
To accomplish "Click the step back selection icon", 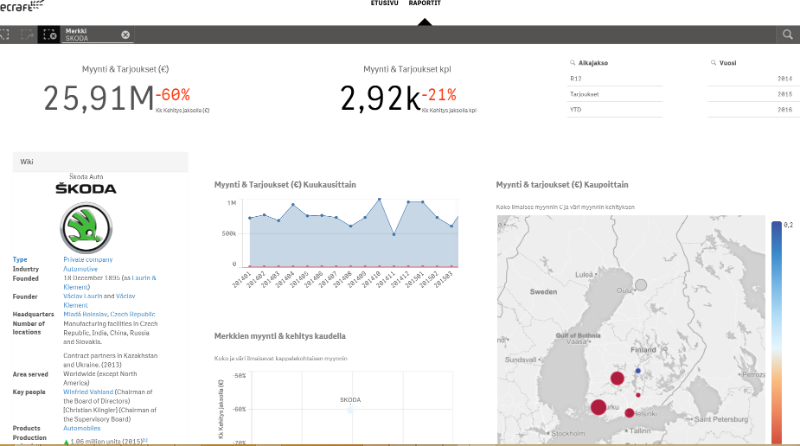I will tap(5, 35).
